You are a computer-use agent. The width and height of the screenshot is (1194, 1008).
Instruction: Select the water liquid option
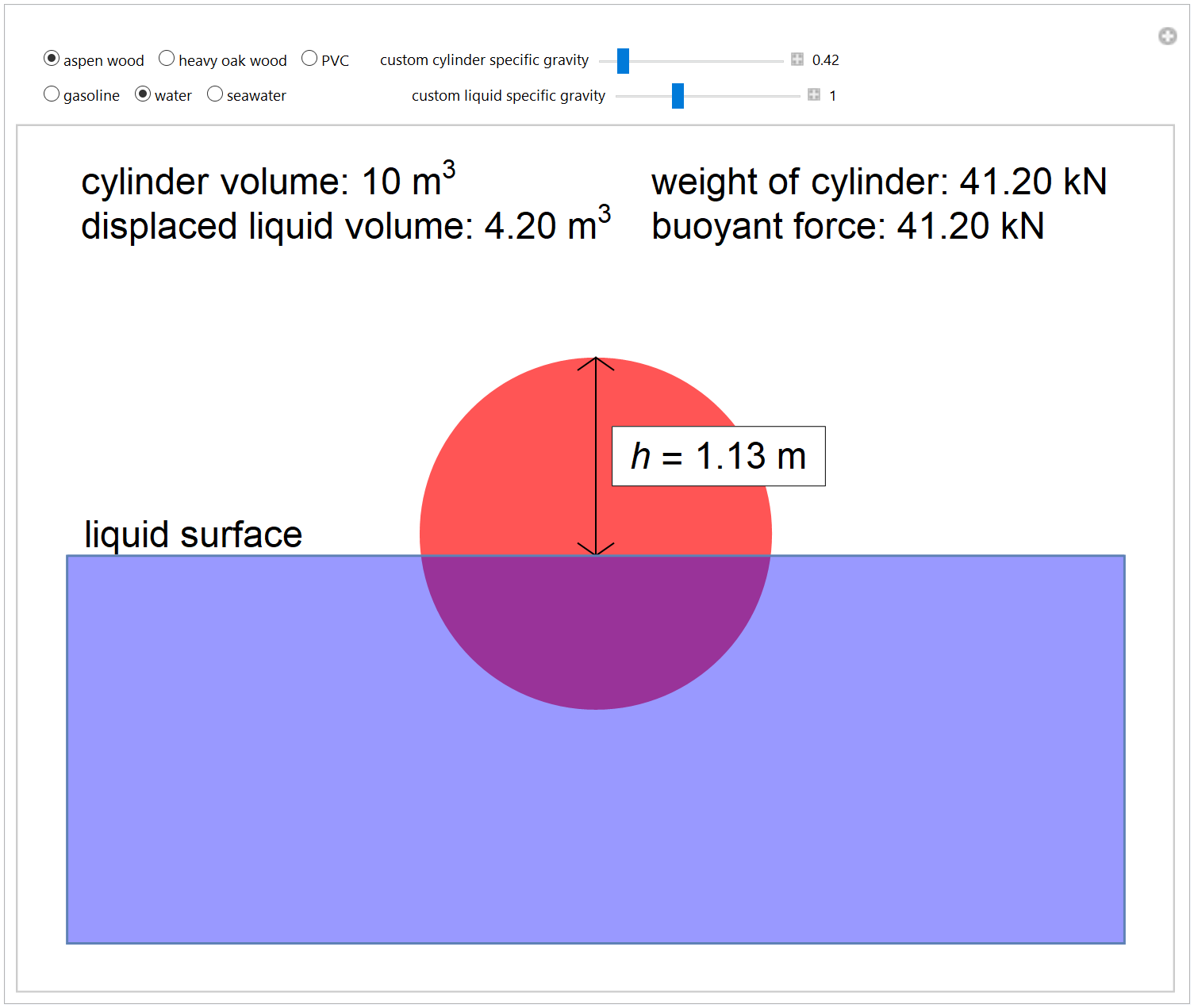point(143,94)
